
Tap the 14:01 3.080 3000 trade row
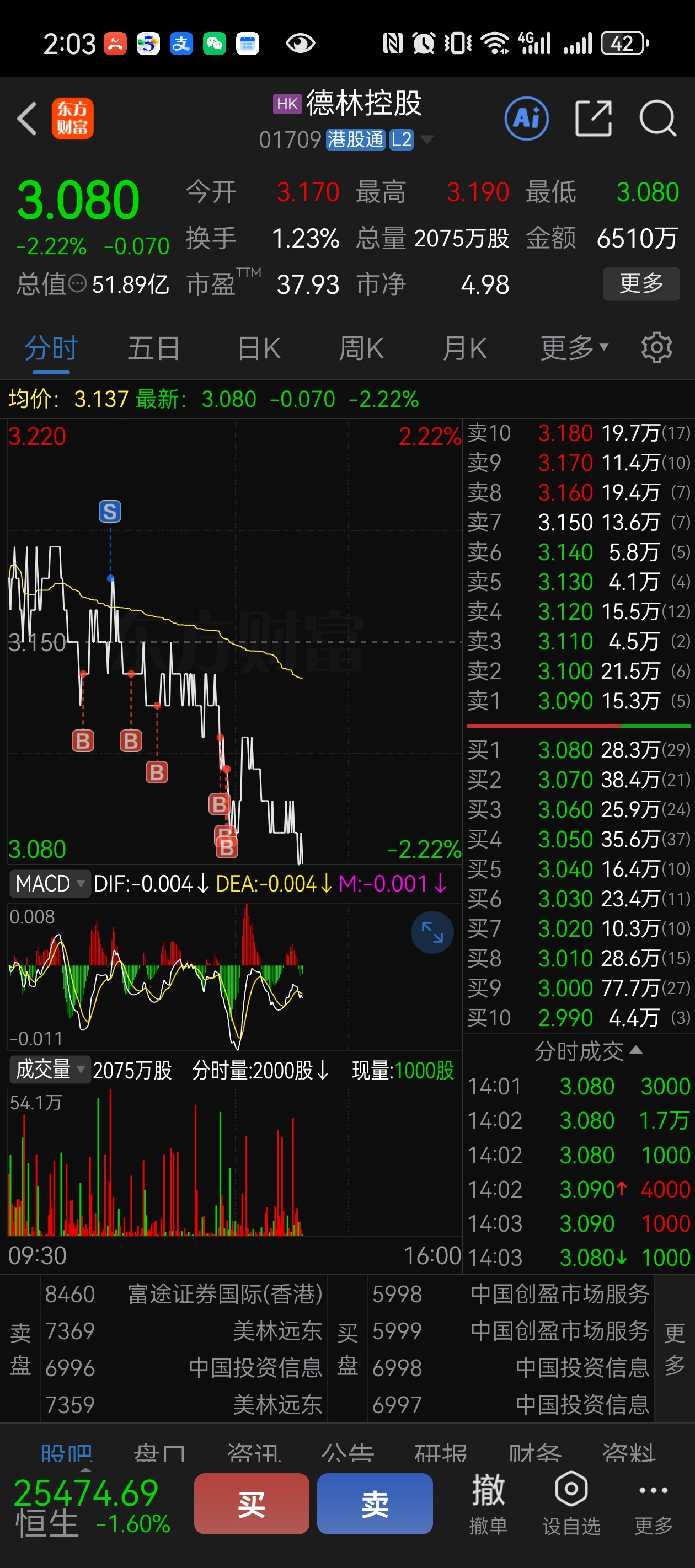pyautogui.click(x=579, y=1087)
